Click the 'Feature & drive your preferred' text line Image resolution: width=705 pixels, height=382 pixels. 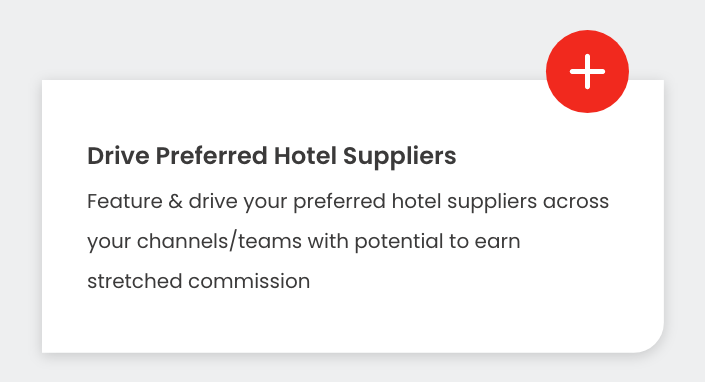[x=348, y=201]
